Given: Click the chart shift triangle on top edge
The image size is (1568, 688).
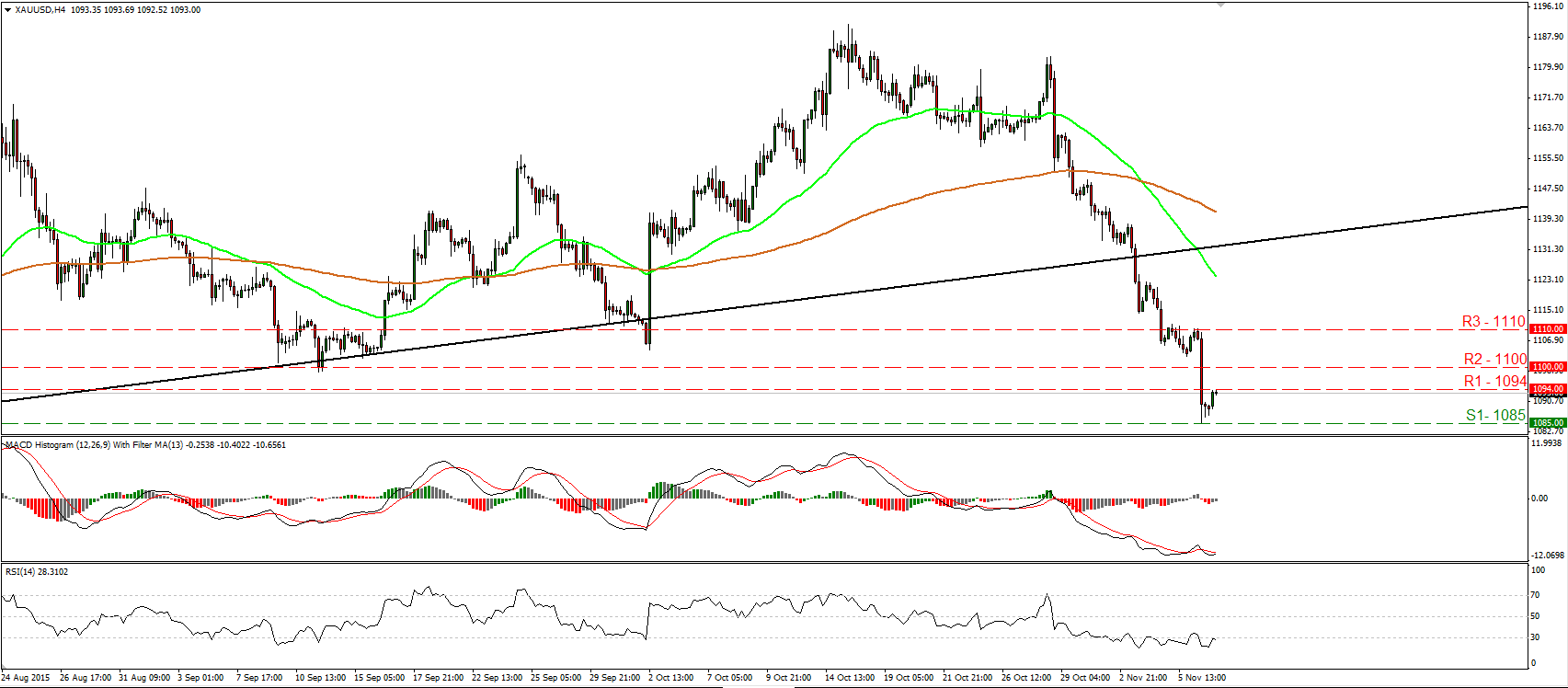Looking at the screenshot, I should click(x=1220, y=6).
